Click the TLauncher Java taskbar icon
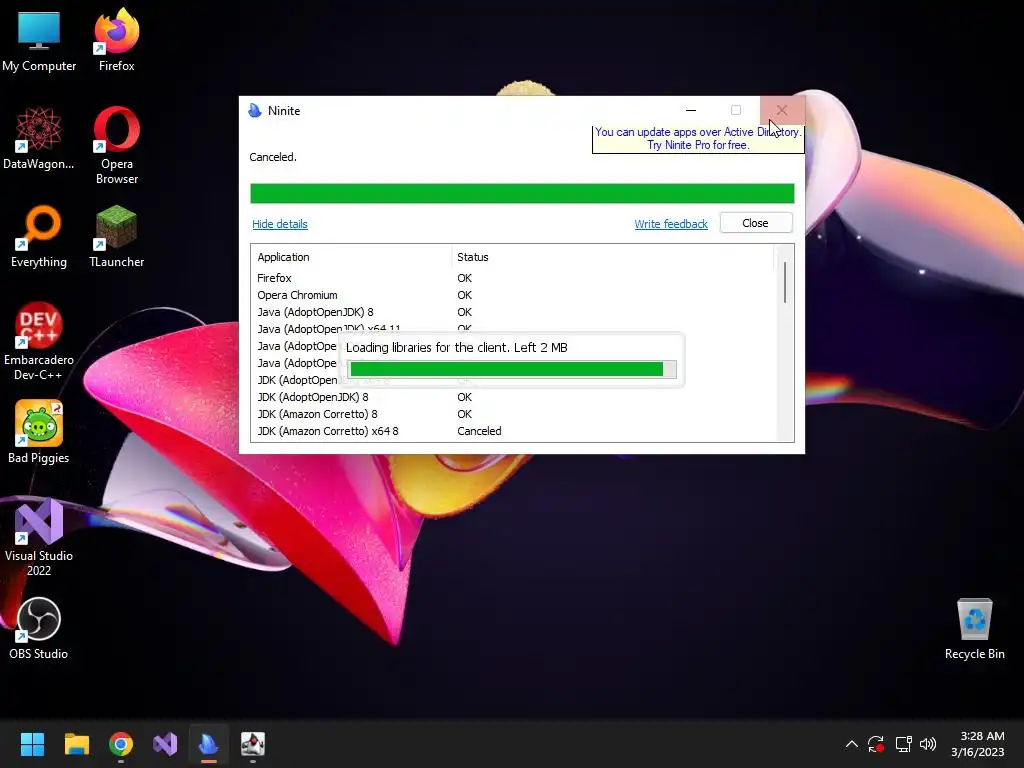Image resolution: width=1024 pixels, height=768 pixels. pyautogui.click(x=253, y=744)
